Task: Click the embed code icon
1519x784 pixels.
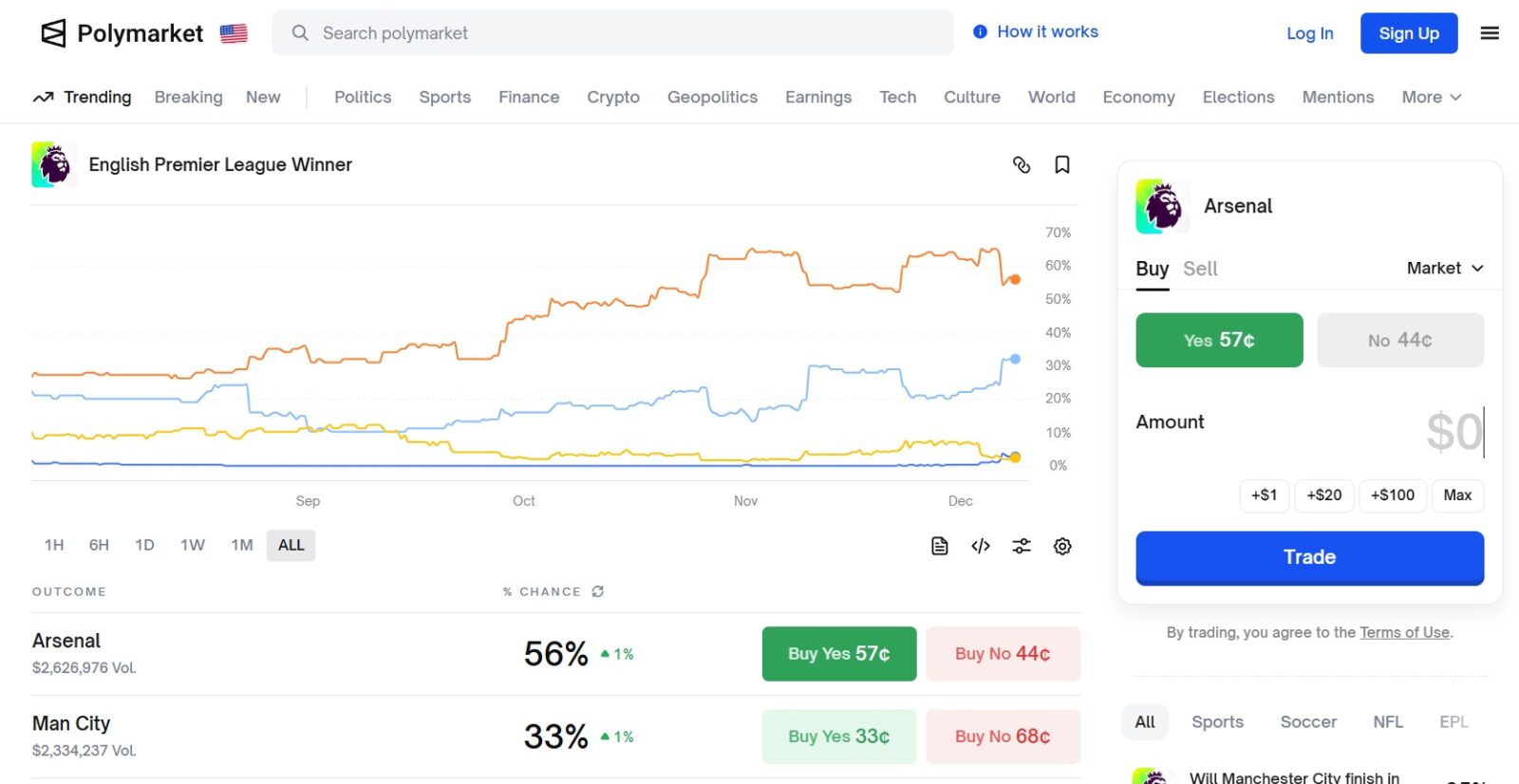Action: [x=981, y=546]
